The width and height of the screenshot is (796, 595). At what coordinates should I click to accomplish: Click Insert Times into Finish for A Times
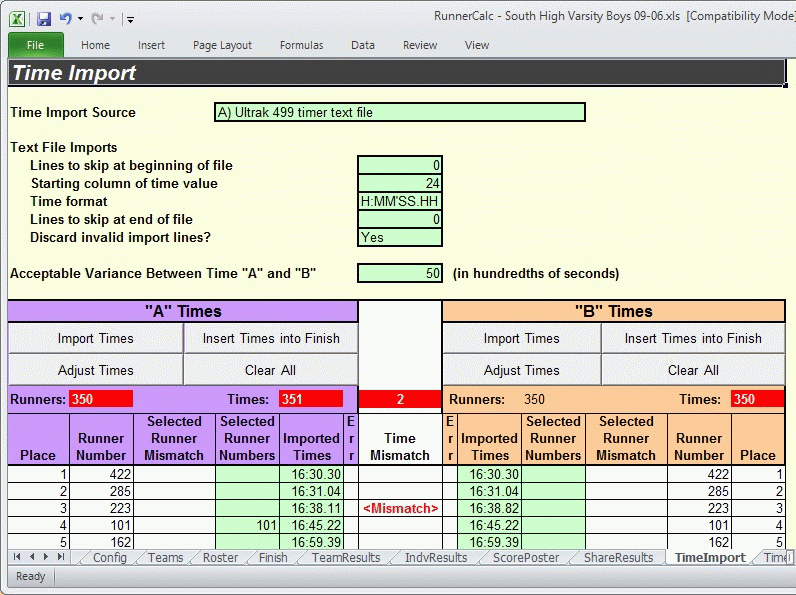tap(271, 338)
